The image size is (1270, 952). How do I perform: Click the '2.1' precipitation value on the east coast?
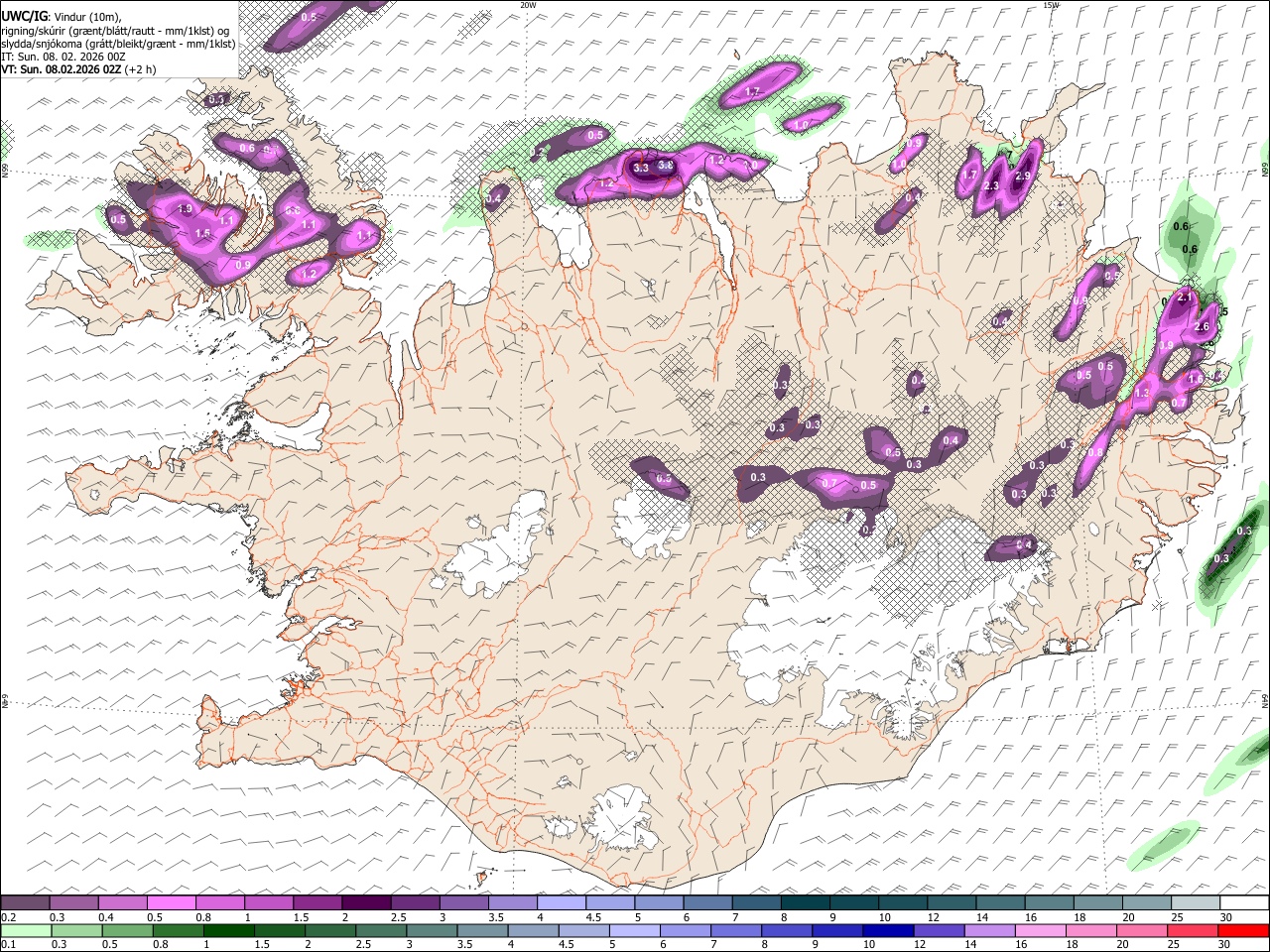click(x=1184, y=297)
